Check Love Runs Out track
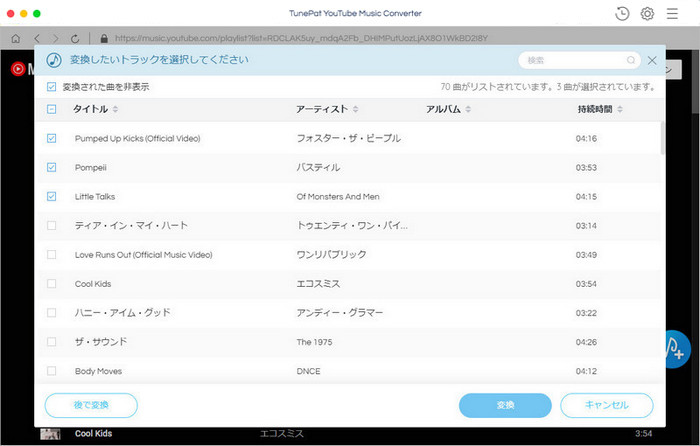Image resolution: width=700 pixels, height=446 pixels. pos(51,254)
